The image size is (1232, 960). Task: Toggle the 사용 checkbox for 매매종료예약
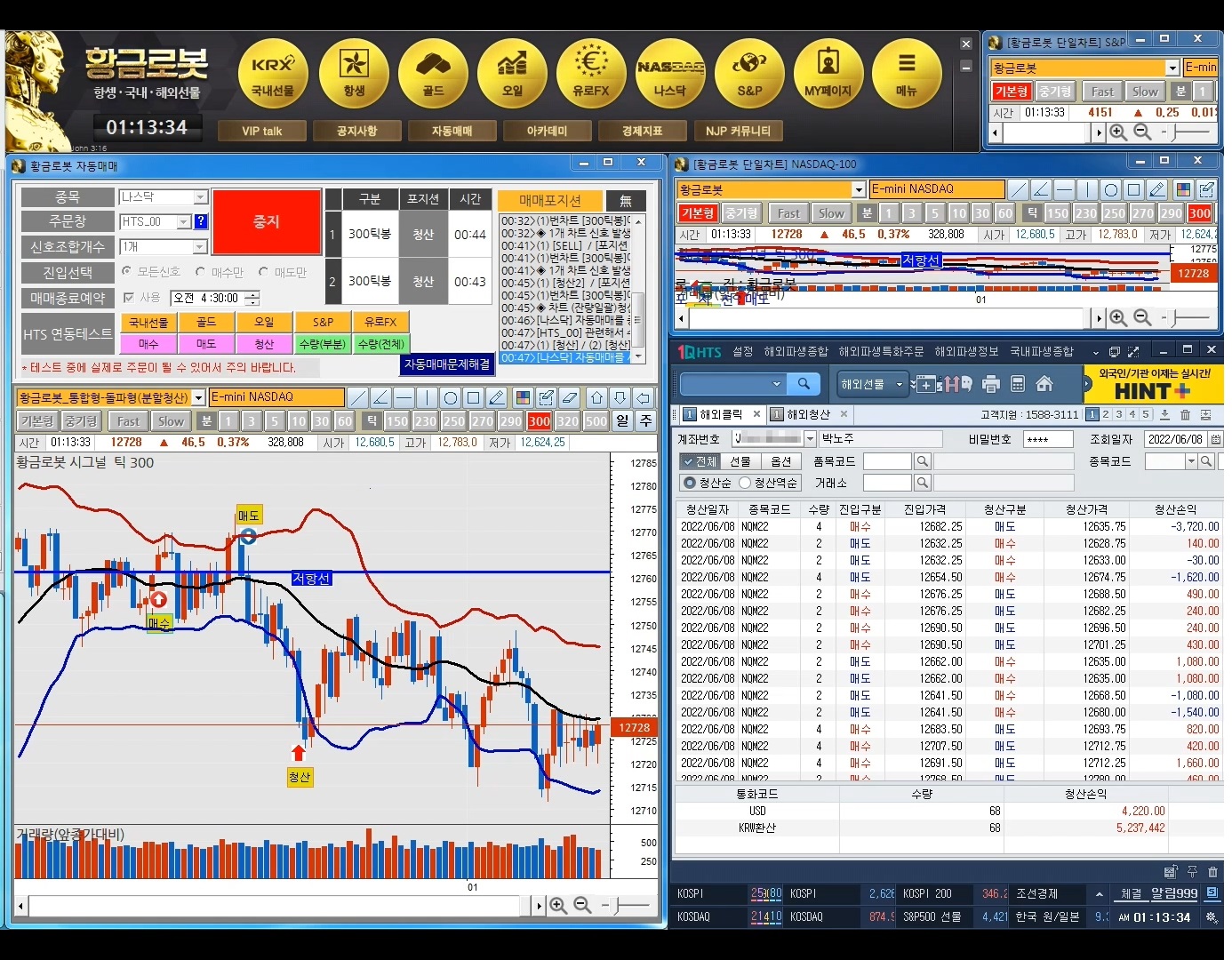coord(129,298)
